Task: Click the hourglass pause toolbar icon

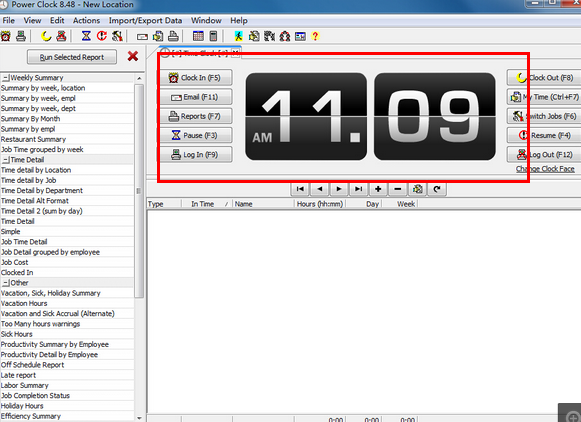Action: [x=86, y=36]
